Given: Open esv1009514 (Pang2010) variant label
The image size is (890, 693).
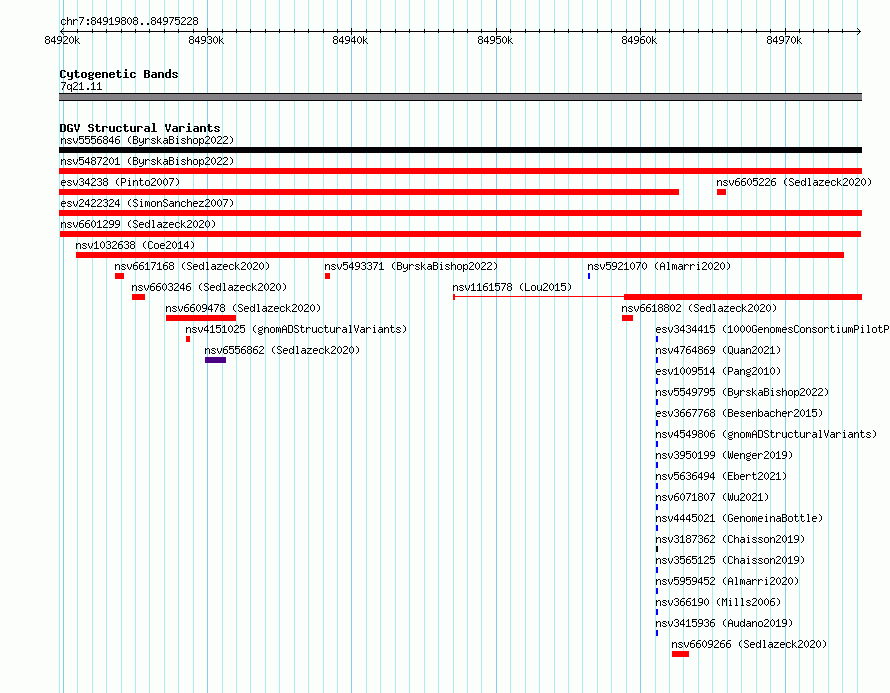Looking at the screenshot, I should [718, 371].
